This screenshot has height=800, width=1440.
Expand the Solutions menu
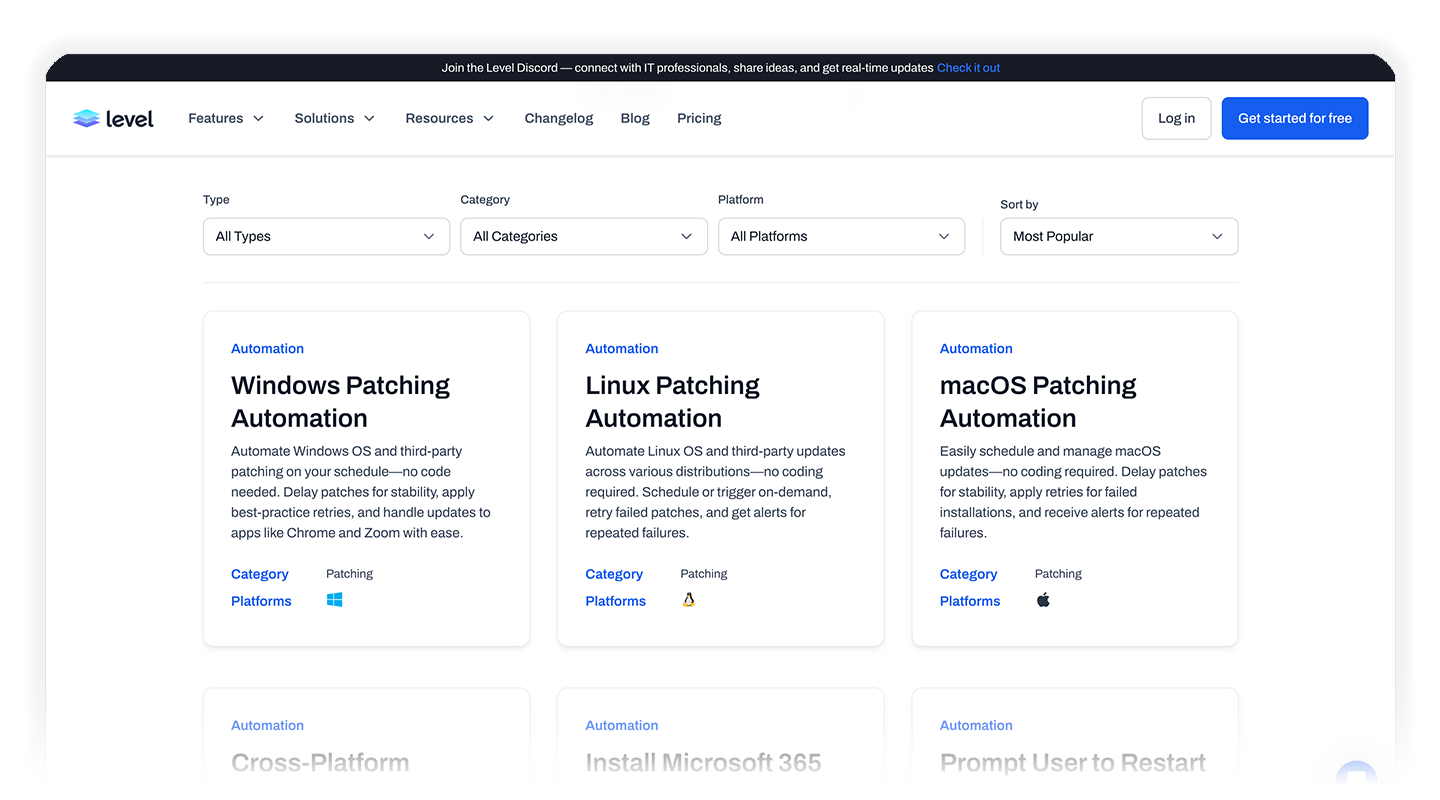335,118
